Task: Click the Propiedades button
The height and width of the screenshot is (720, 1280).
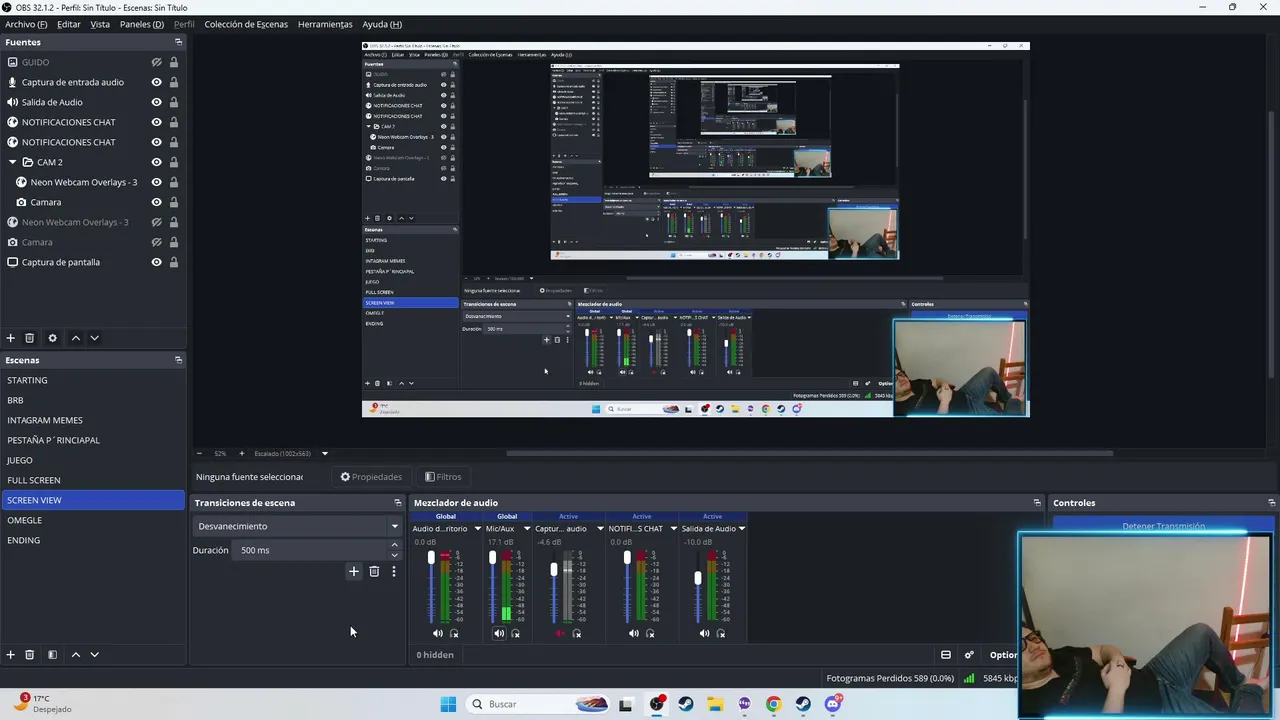Action: tap(371, 477)
